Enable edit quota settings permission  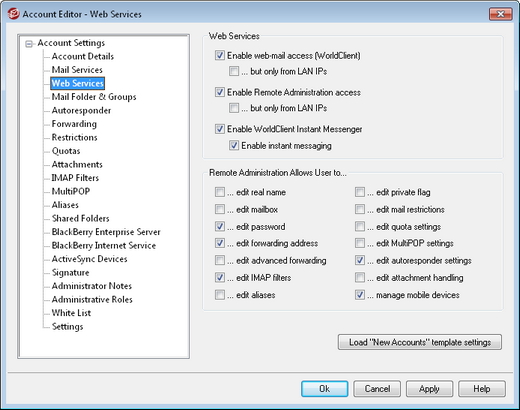pyautogui.click(x=360, y=226)
